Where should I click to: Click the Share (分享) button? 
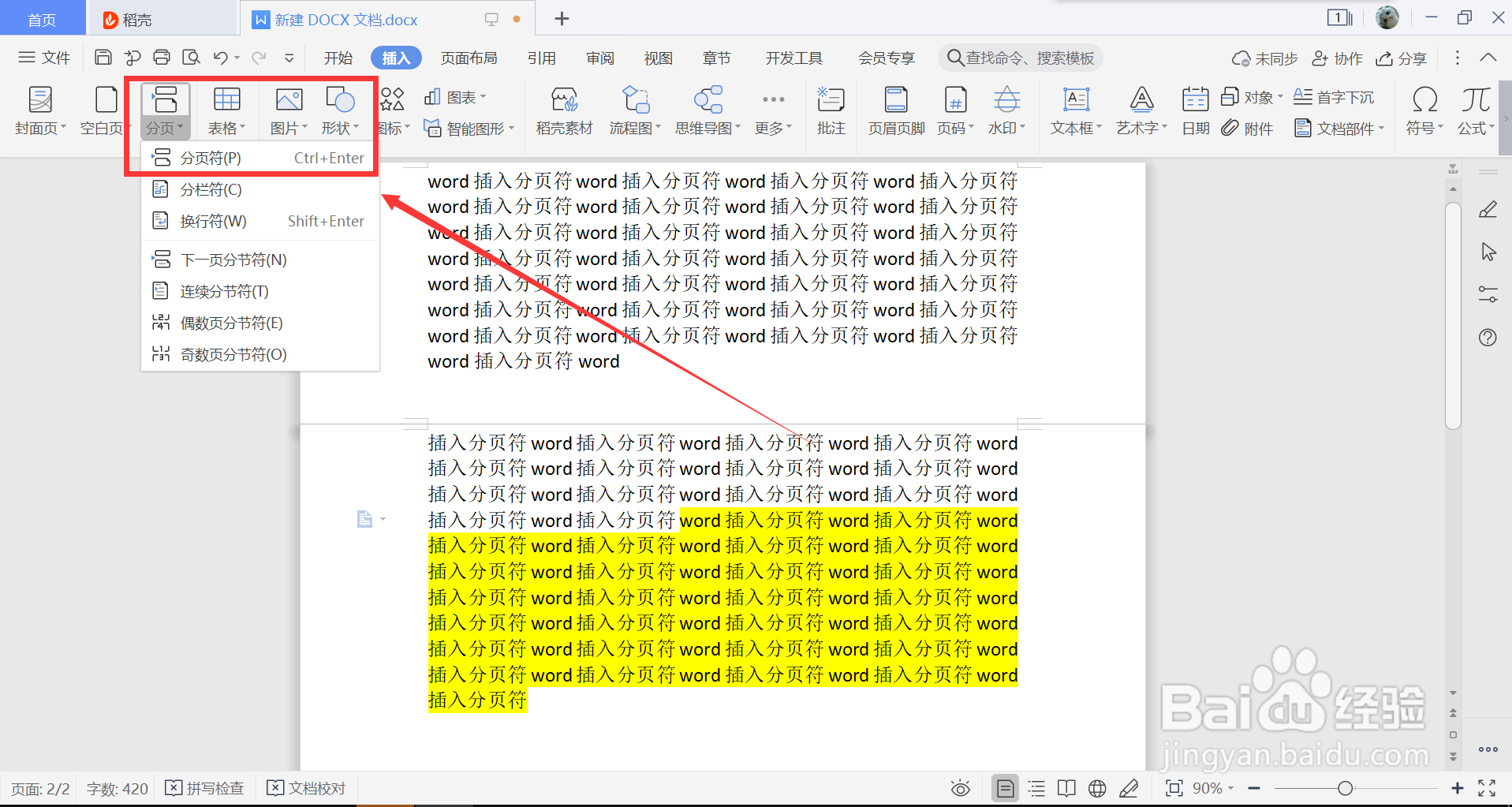pos(1401,58)
